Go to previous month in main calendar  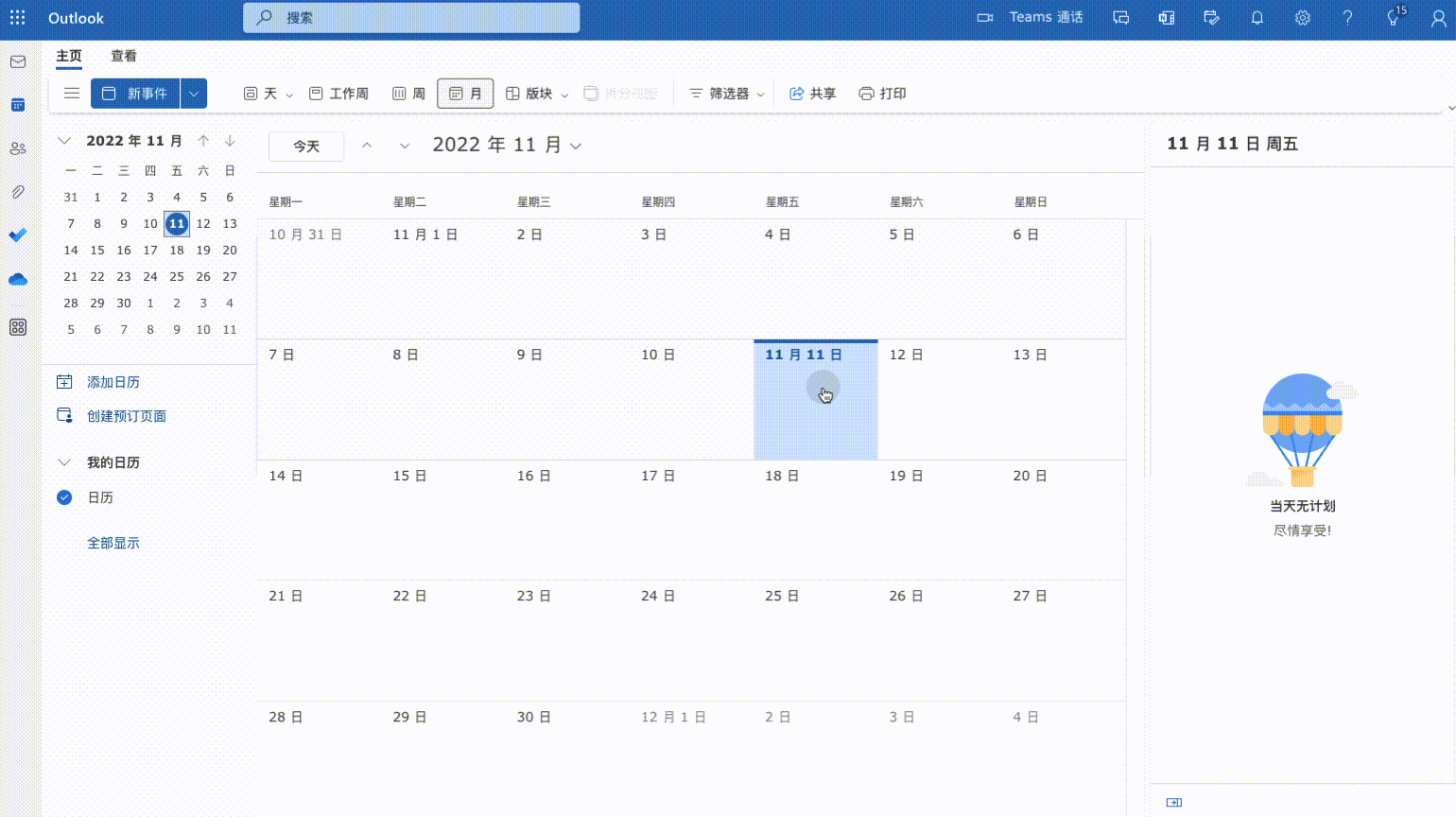(367, 146)
